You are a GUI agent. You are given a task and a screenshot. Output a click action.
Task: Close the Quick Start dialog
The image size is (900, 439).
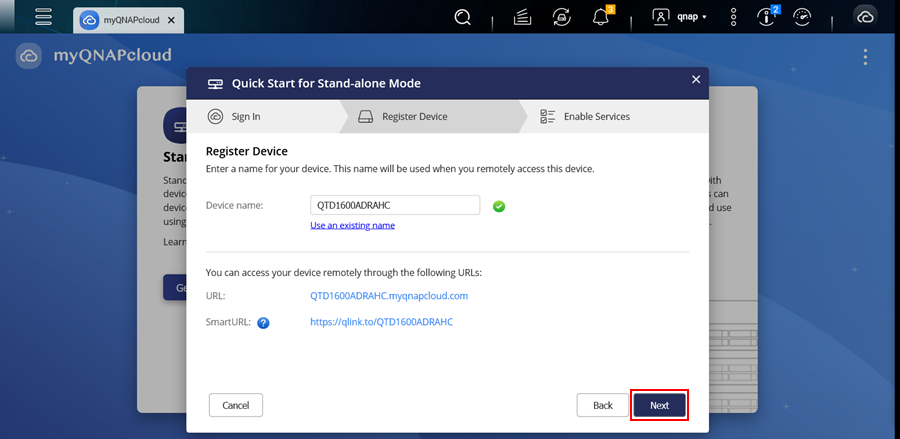pyautogui.click(x=696, y=80)
